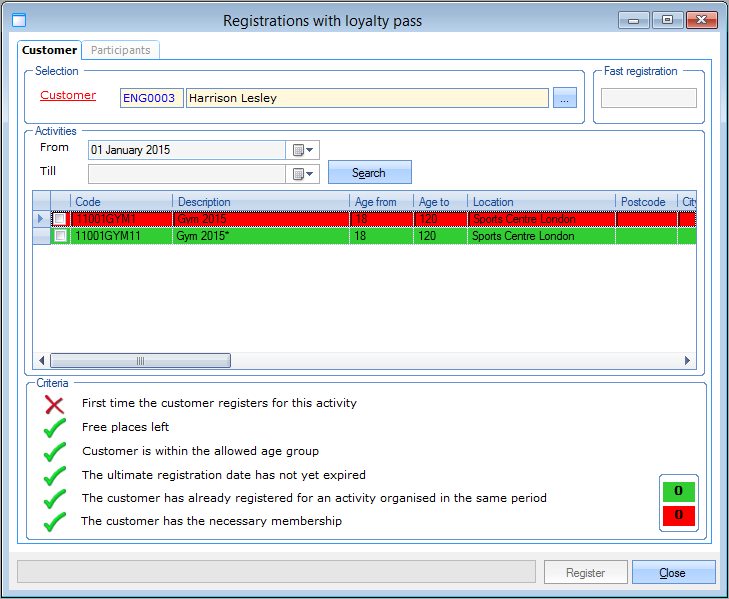The width and height of the screenshot is (729, 599).
Task: Click the red counter swatch
Action: click(679, 515)
